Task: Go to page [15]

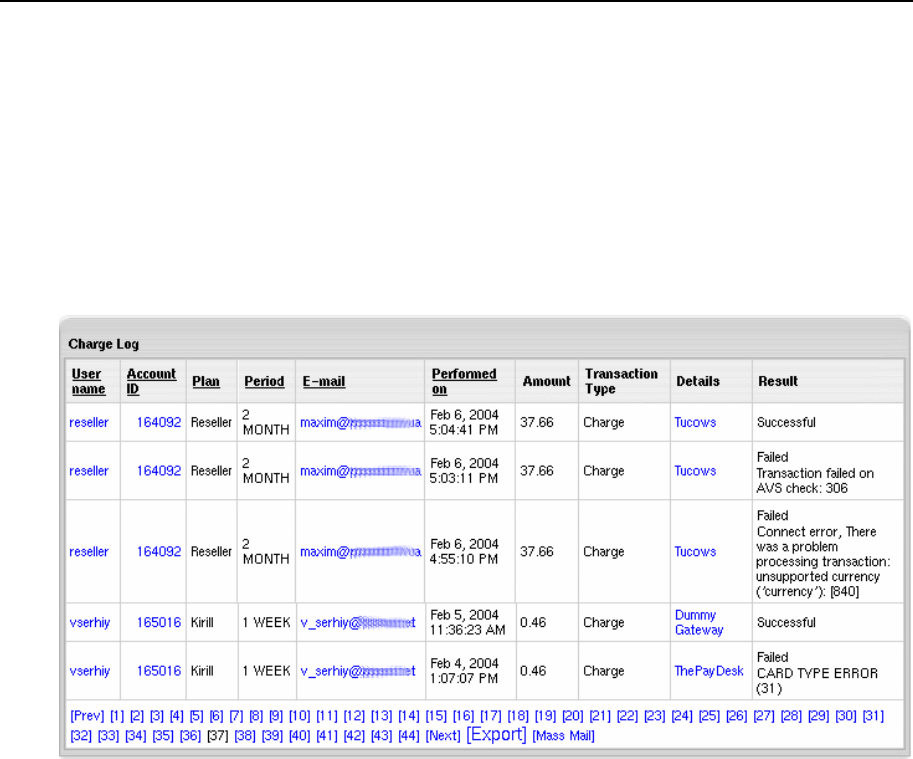Action: point(436,716)
